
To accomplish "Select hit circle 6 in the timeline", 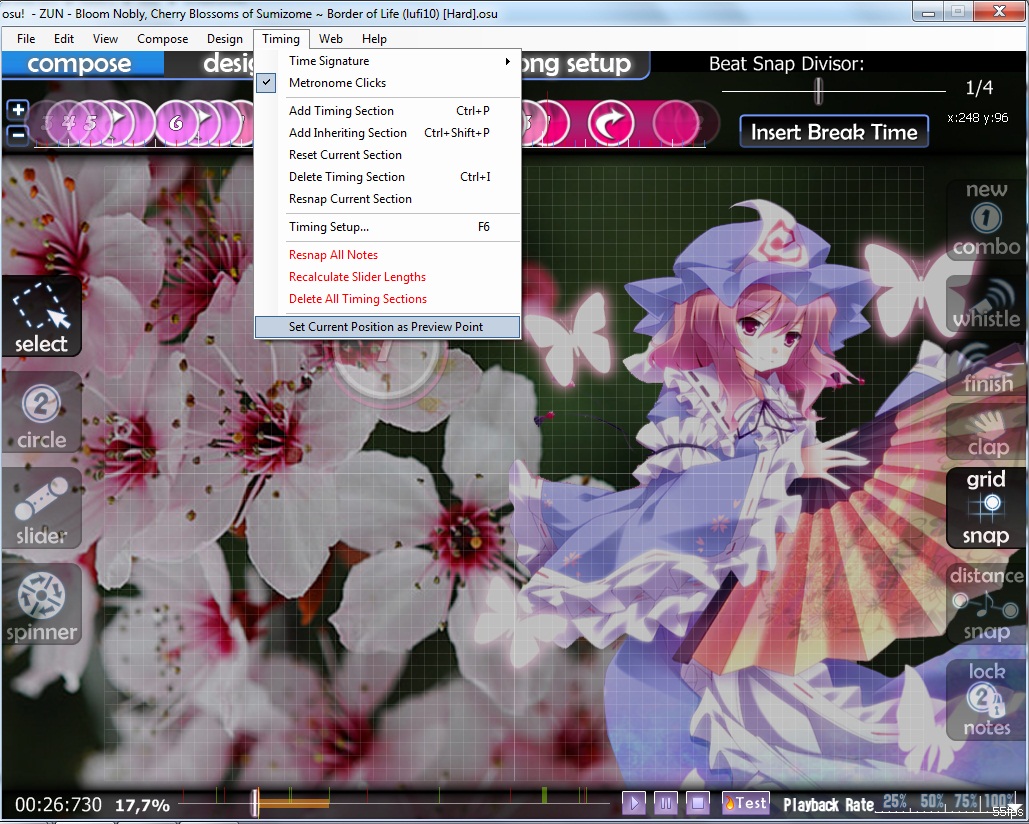I will [176, 123].
